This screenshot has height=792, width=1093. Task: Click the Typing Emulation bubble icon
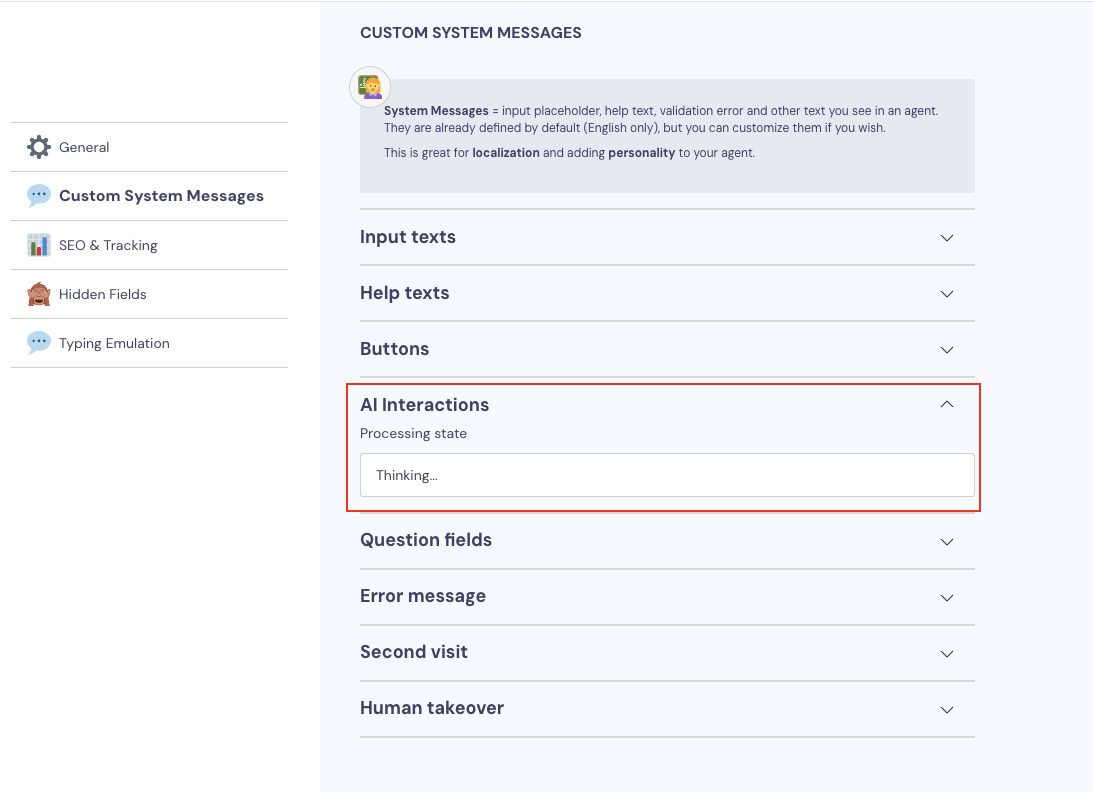pyautogui.click(x=39, y=343)
